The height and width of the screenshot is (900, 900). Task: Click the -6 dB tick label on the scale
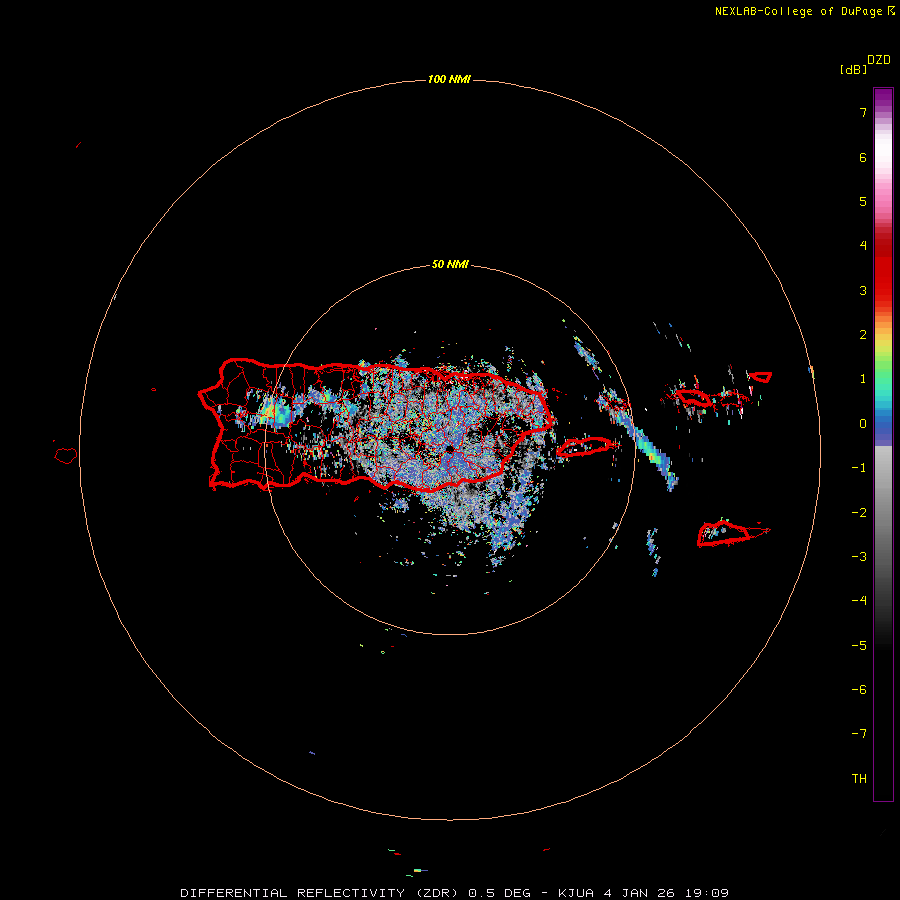[x=859, y=689]
